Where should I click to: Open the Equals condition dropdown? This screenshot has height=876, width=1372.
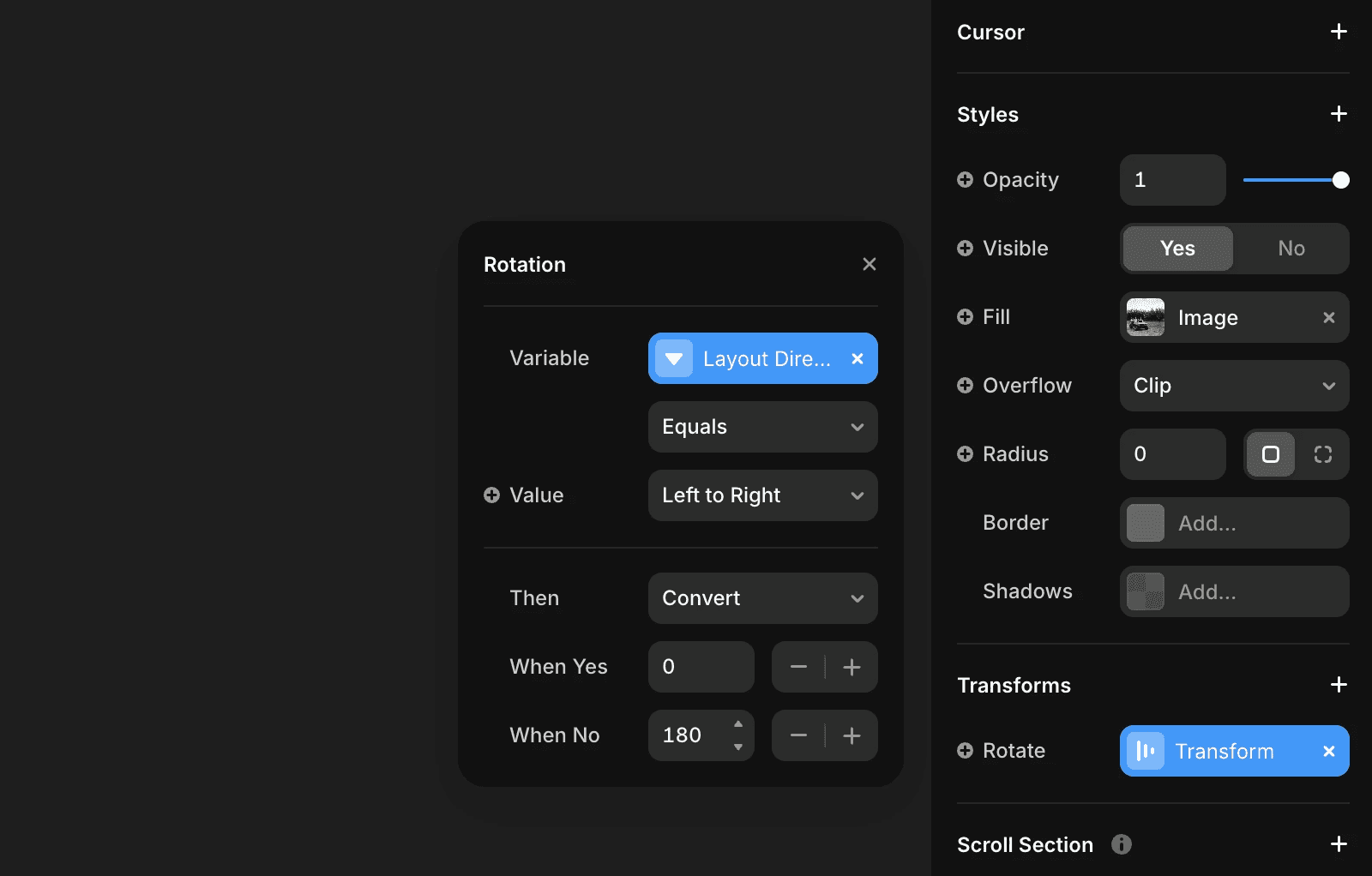[761, 427]
